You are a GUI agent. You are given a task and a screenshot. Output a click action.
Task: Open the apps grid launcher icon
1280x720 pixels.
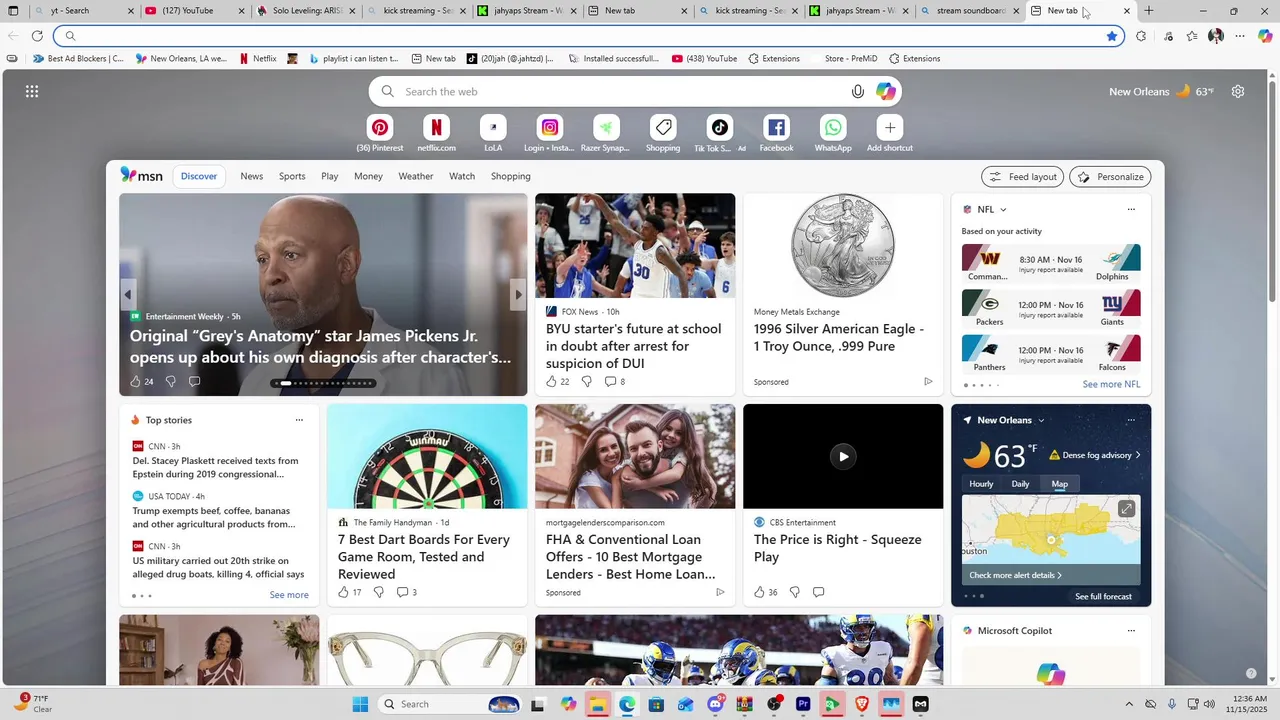coord(32,92)
